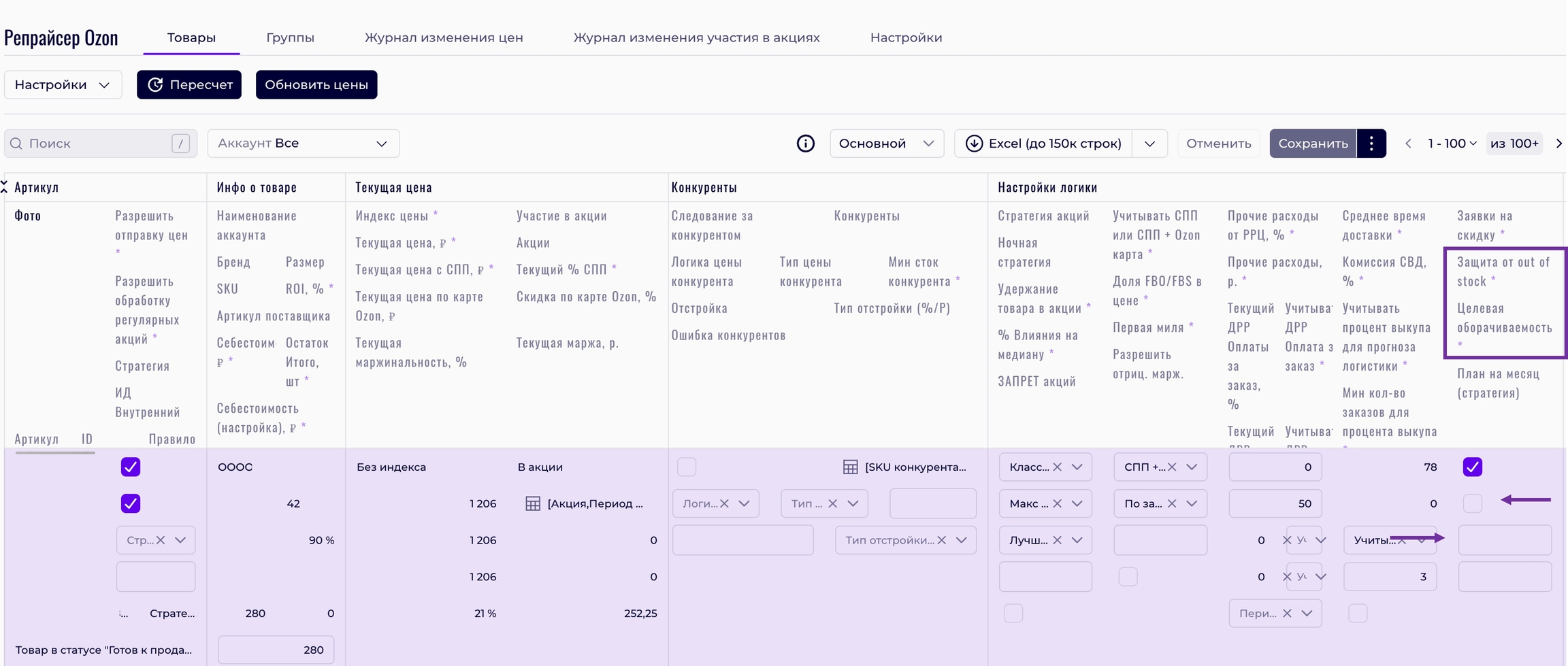Open the Журнал изменения цен tab
This screenshot has height=666, width=1568.
click(444, 37)
